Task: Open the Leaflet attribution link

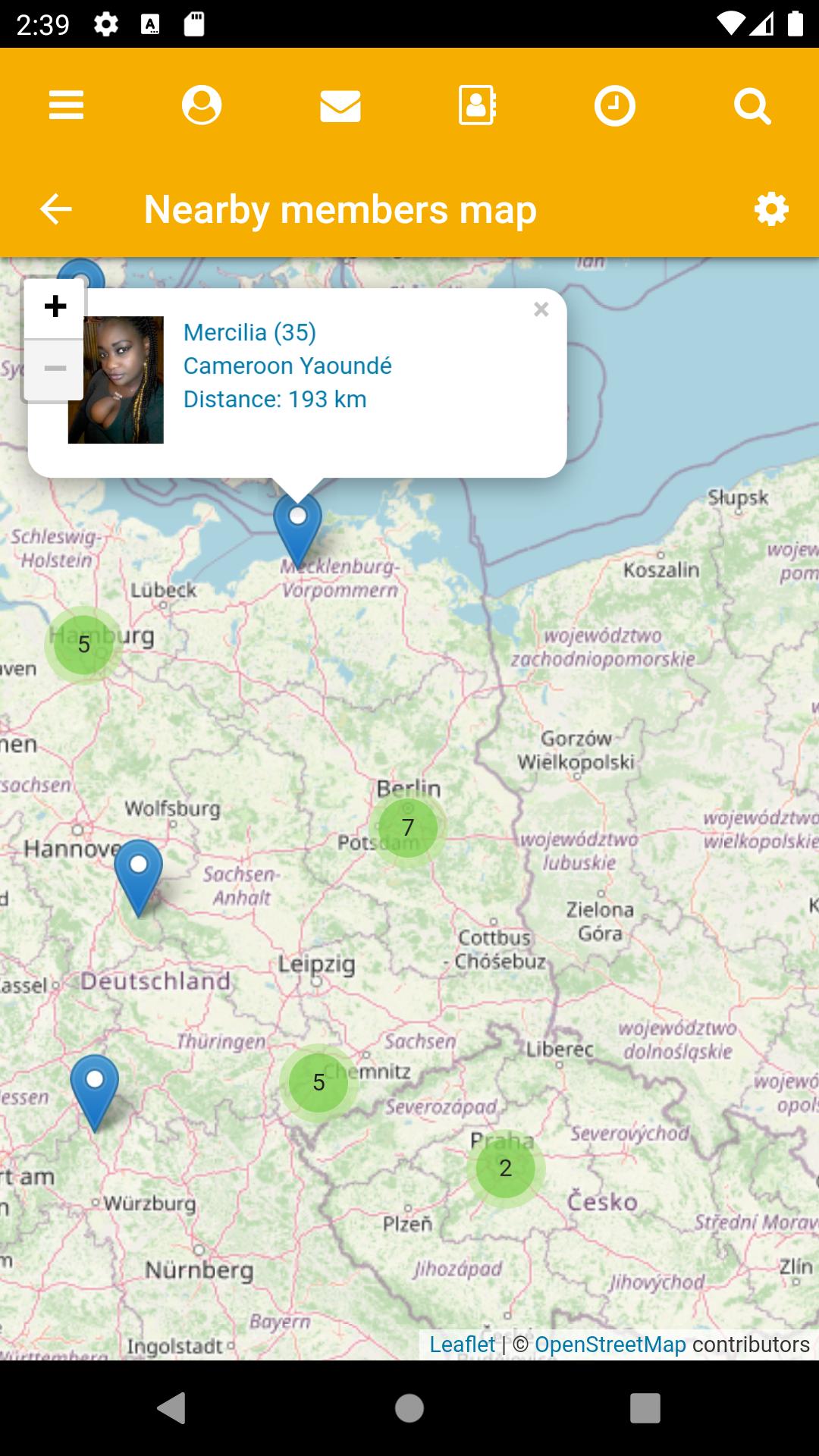Action: [462, 1345]
